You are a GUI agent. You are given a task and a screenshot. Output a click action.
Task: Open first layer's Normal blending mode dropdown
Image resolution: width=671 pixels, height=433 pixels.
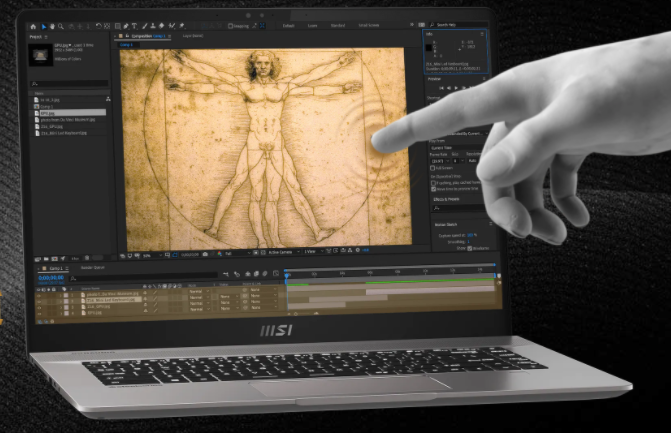pyautogui.click(x=199, y=291)
